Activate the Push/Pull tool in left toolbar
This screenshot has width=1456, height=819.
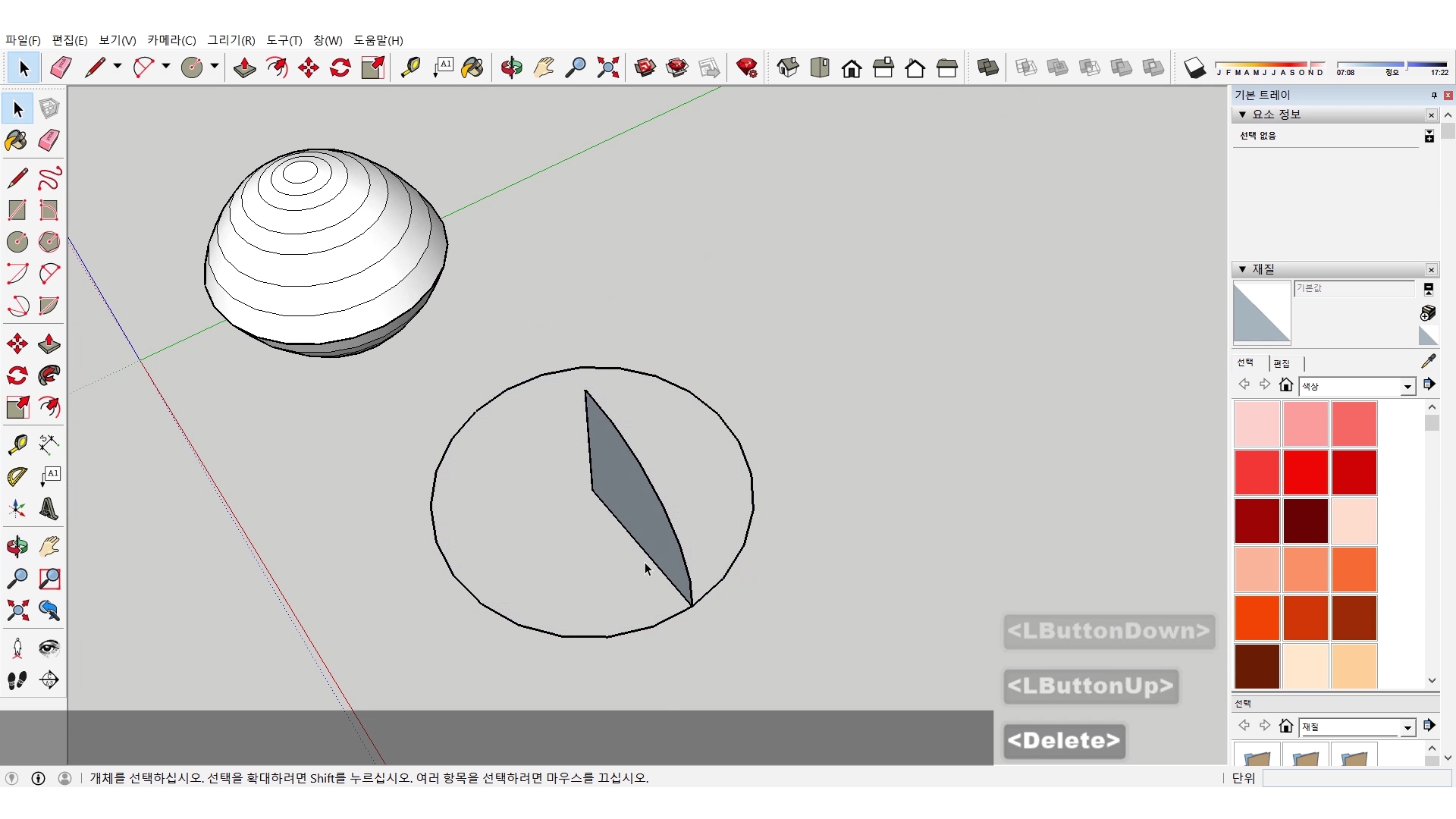[x=49, y=344]
